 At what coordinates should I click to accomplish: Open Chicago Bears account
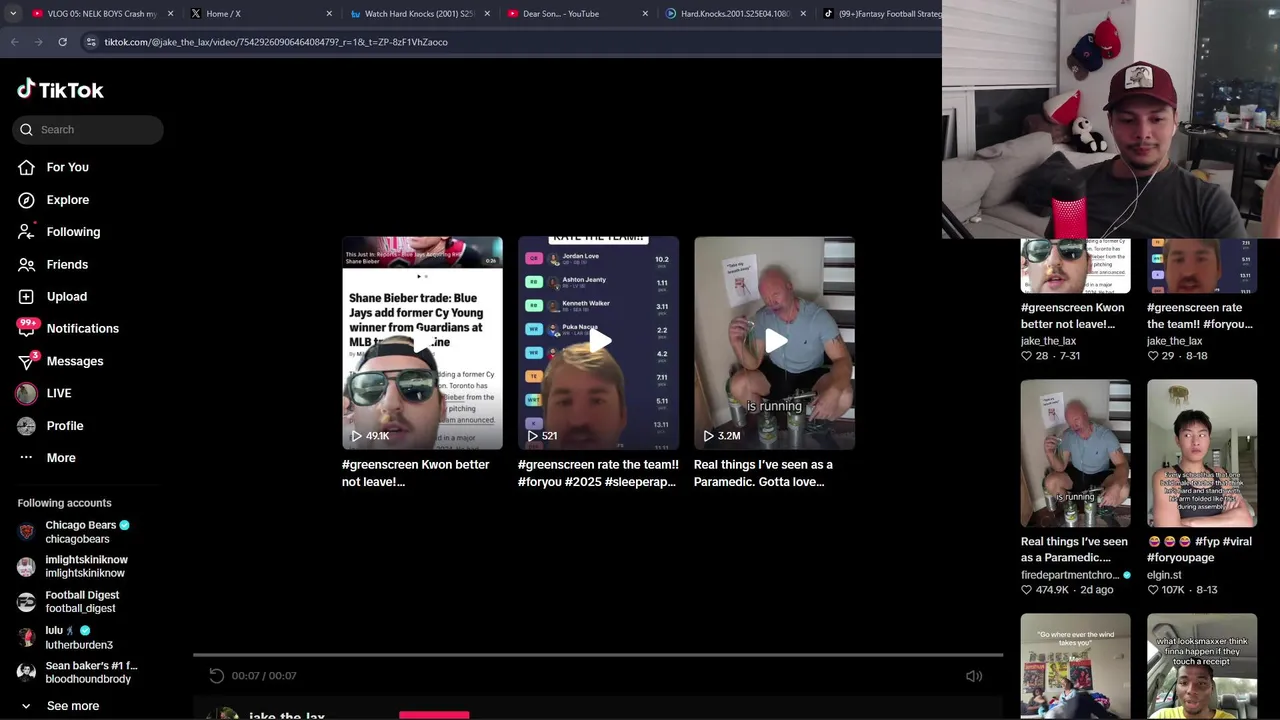click(80, 532)
